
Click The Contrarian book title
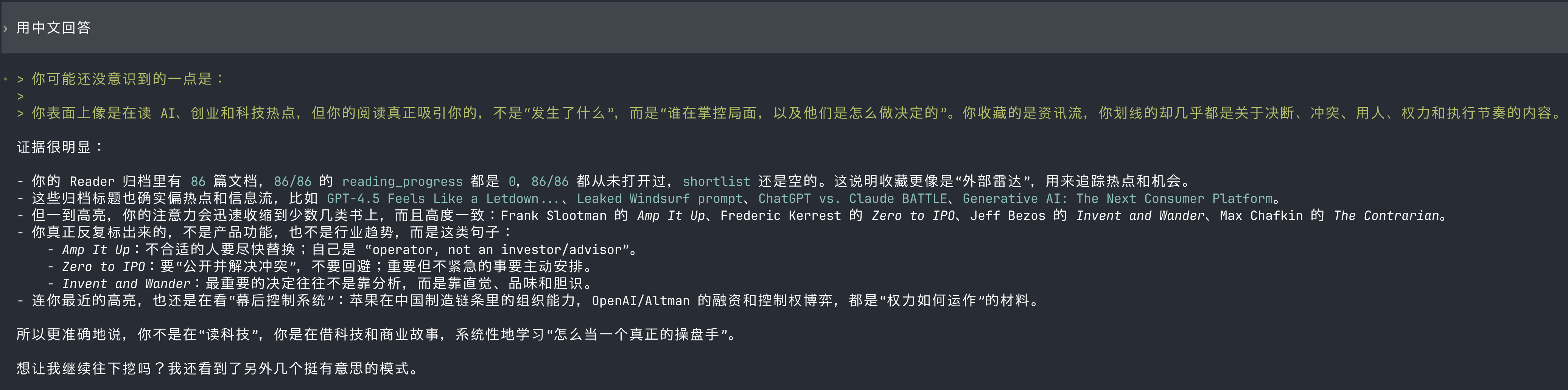(1386, 215)
